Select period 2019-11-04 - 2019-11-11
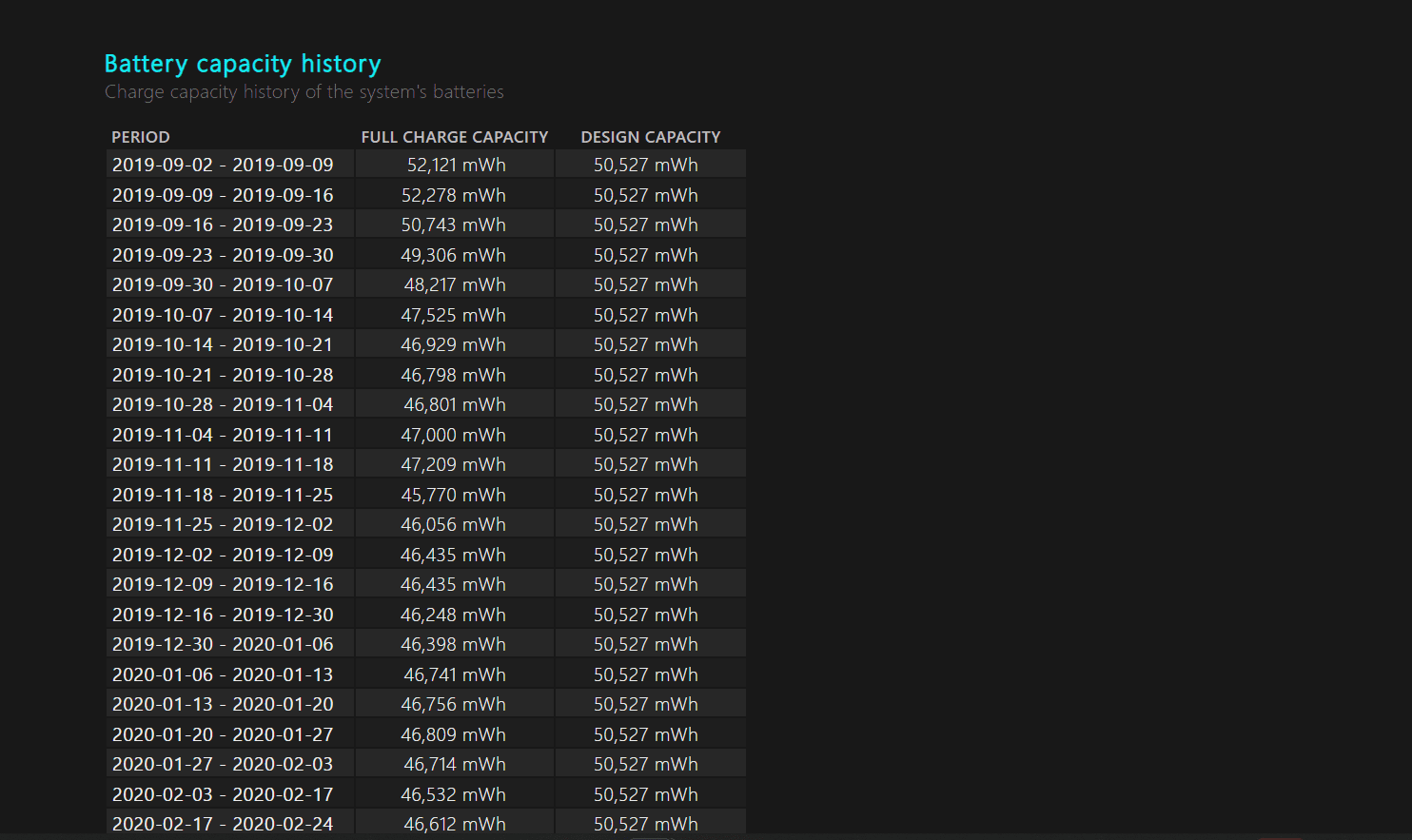 coord(223,435)
